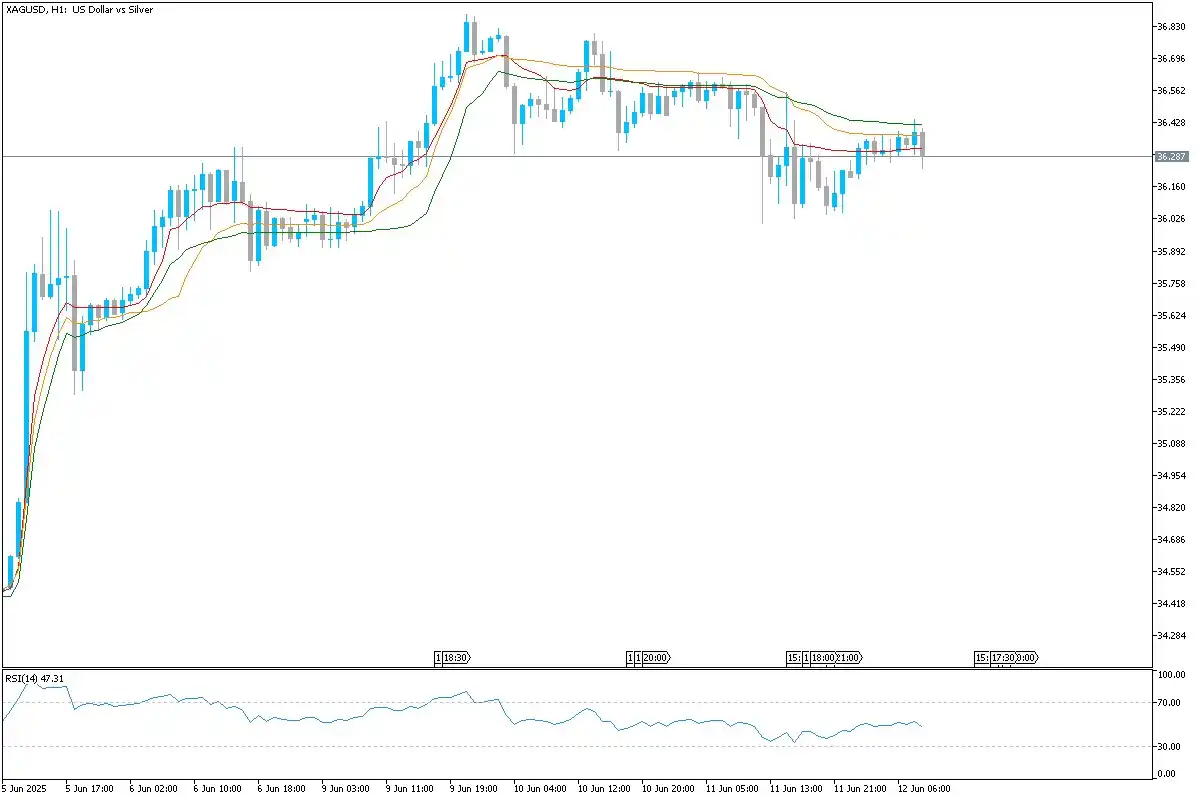Click price axis value 34.686

[1171, 539]
